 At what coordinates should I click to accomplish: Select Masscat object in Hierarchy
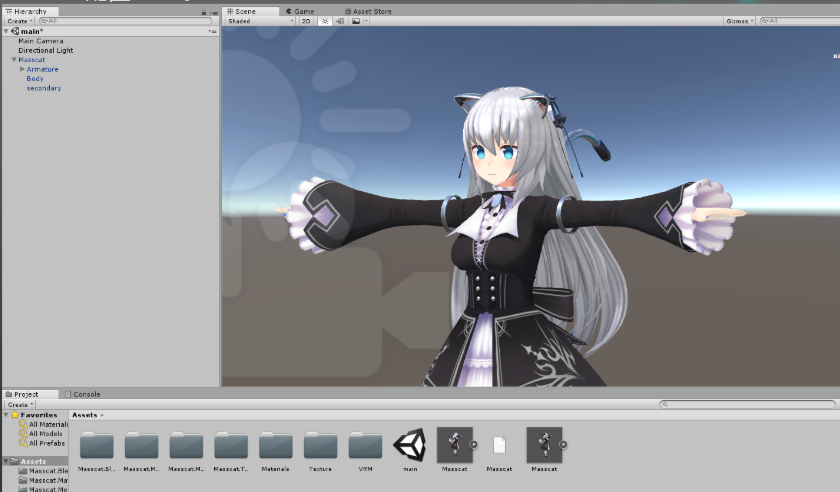32,59
